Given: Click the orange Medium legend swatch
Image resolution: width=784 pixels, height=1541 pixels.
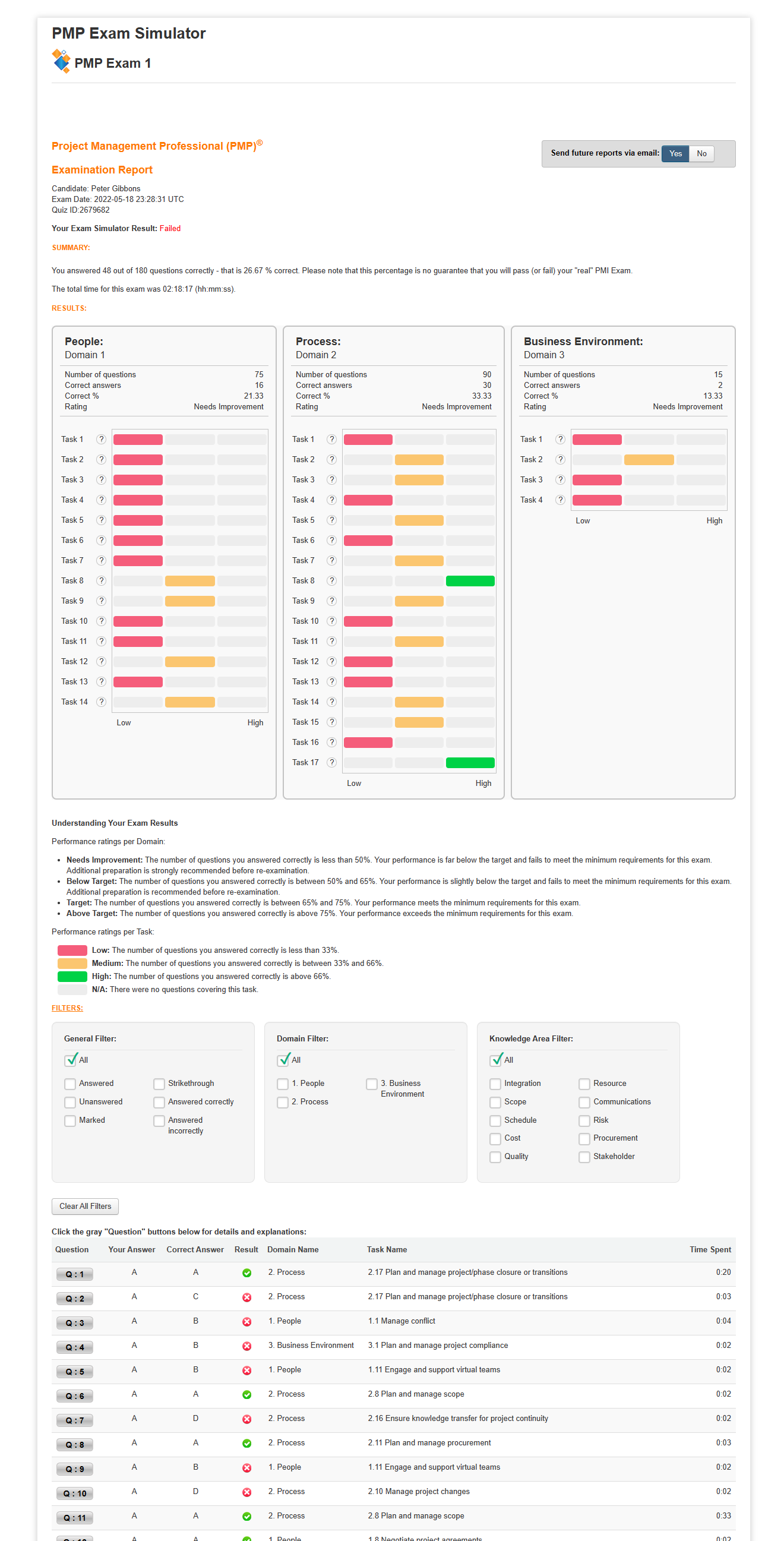Looking at the screenshot, I should pos(72,964).
